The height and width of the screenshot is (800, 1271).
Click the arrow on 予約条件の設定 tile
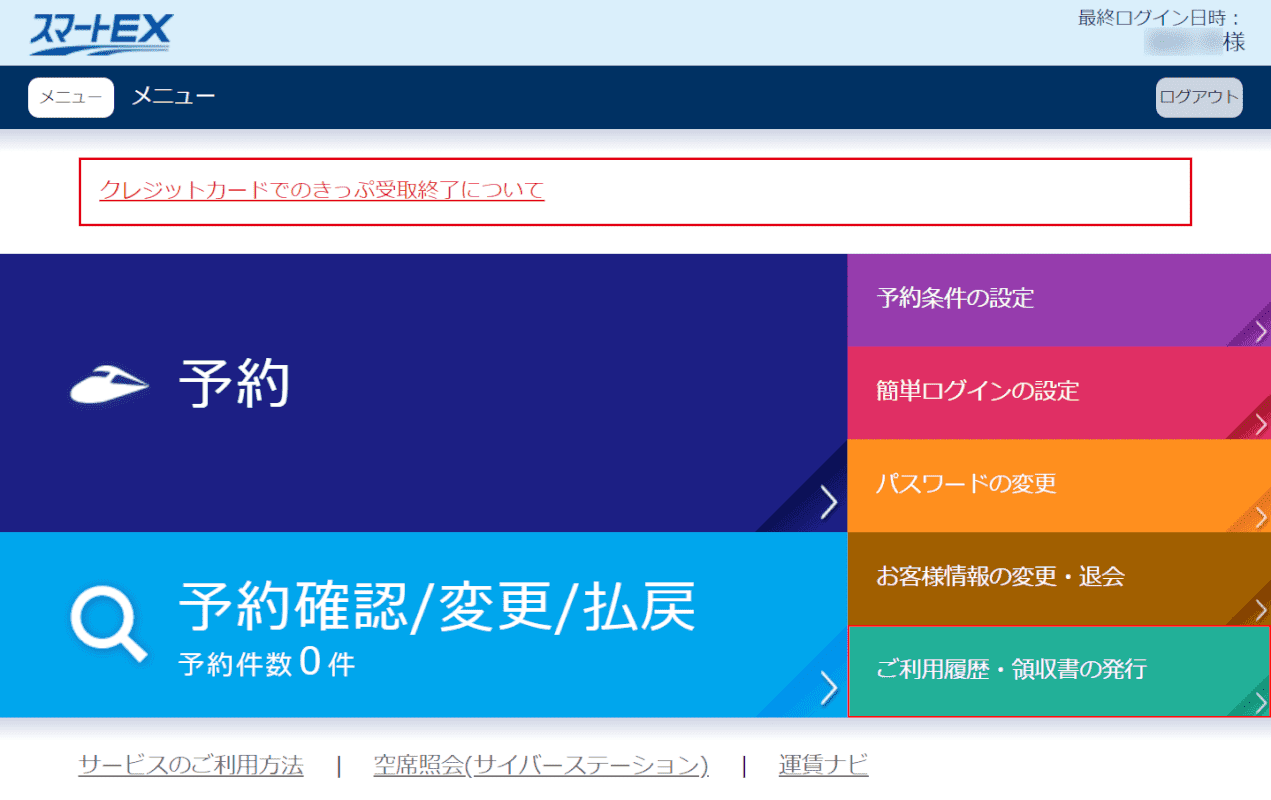click(x=1261, y=332)
